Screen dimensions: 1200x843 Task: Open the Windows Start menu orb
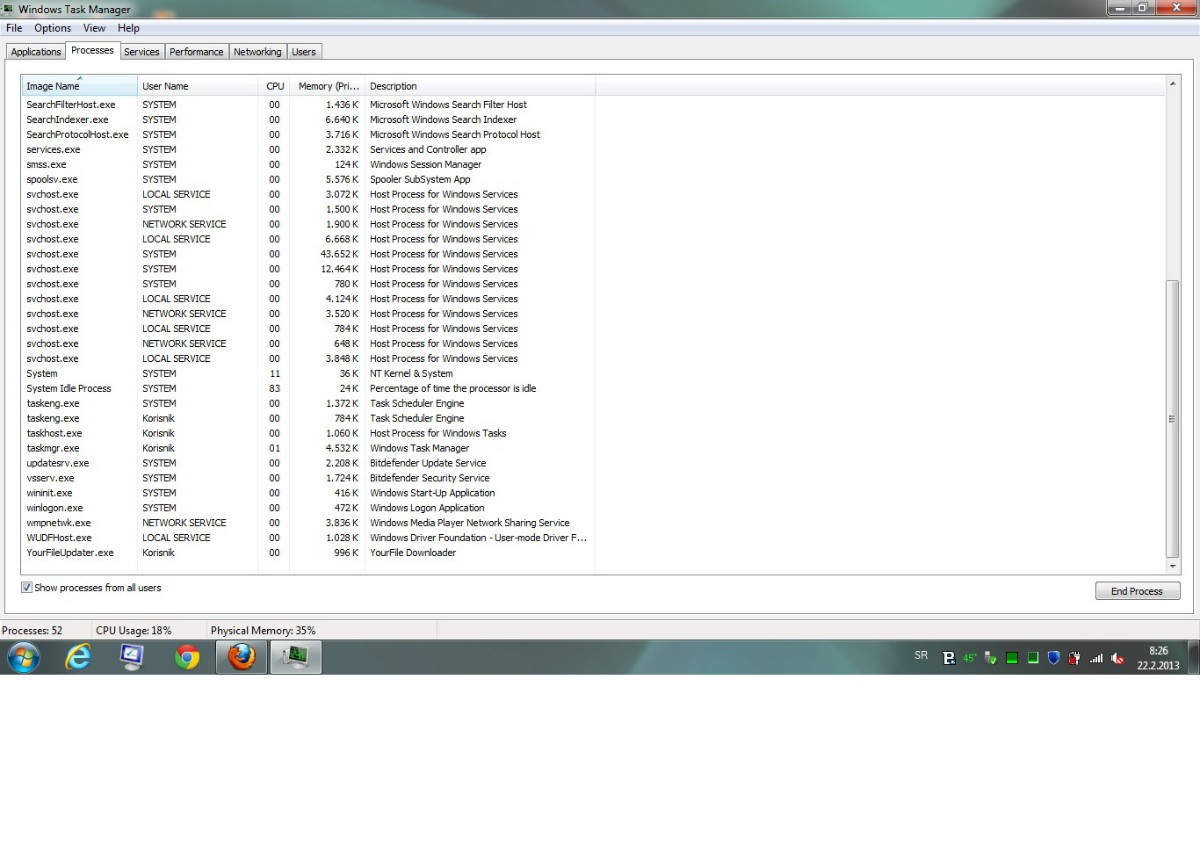[x=23, y=657]
